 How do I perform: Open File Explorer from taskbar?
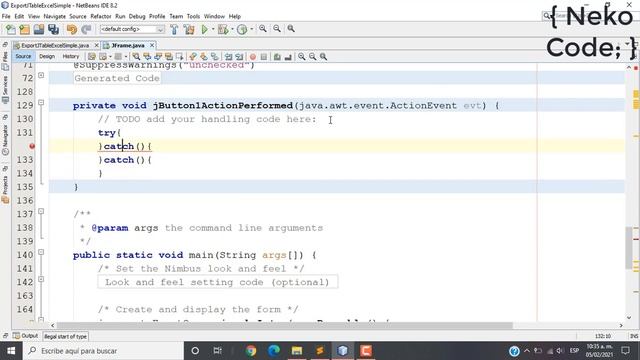(297, 351)
